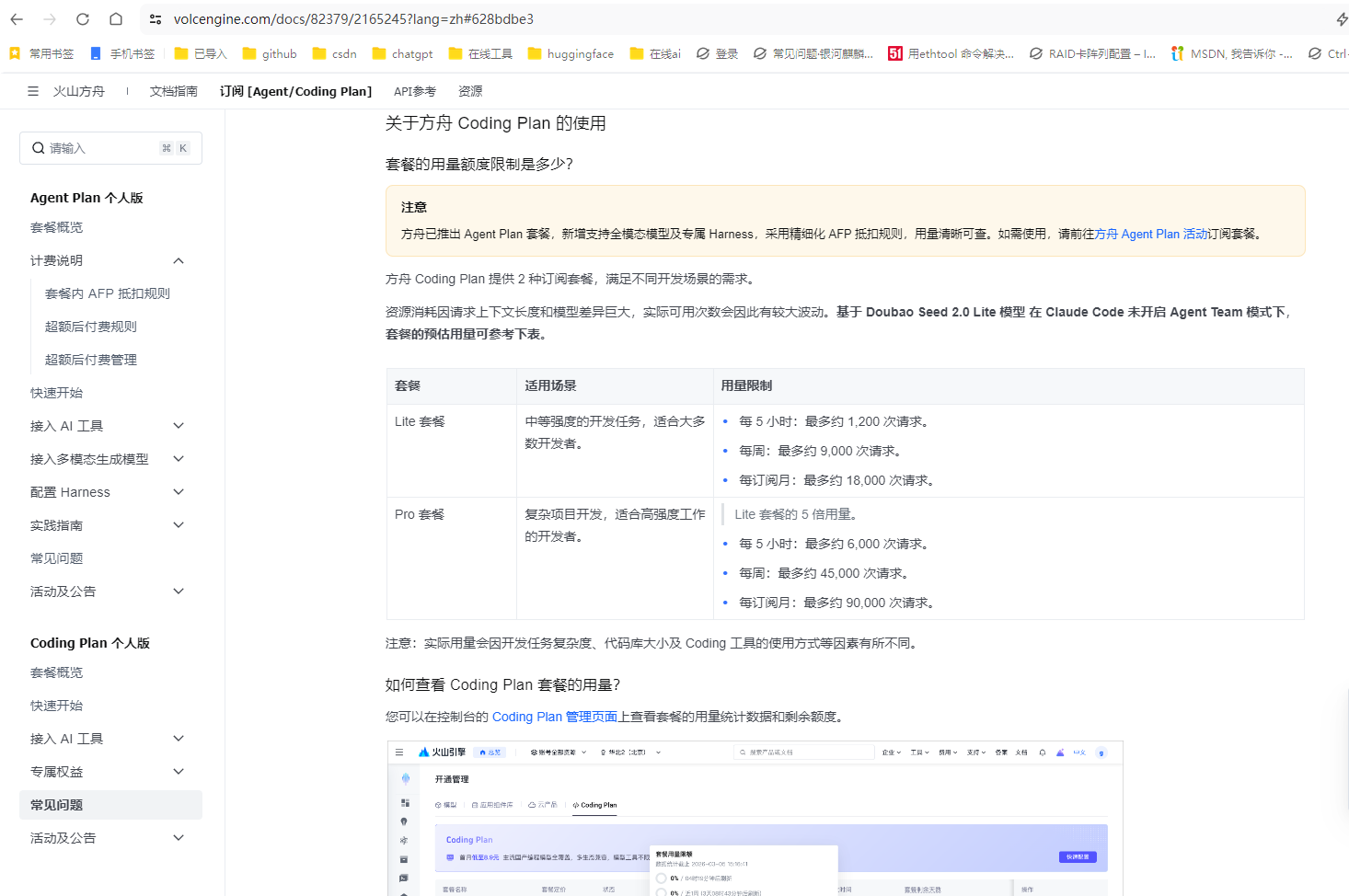Open the 手机书签 bookmark

pyautogui.click(x=122, y=53)
